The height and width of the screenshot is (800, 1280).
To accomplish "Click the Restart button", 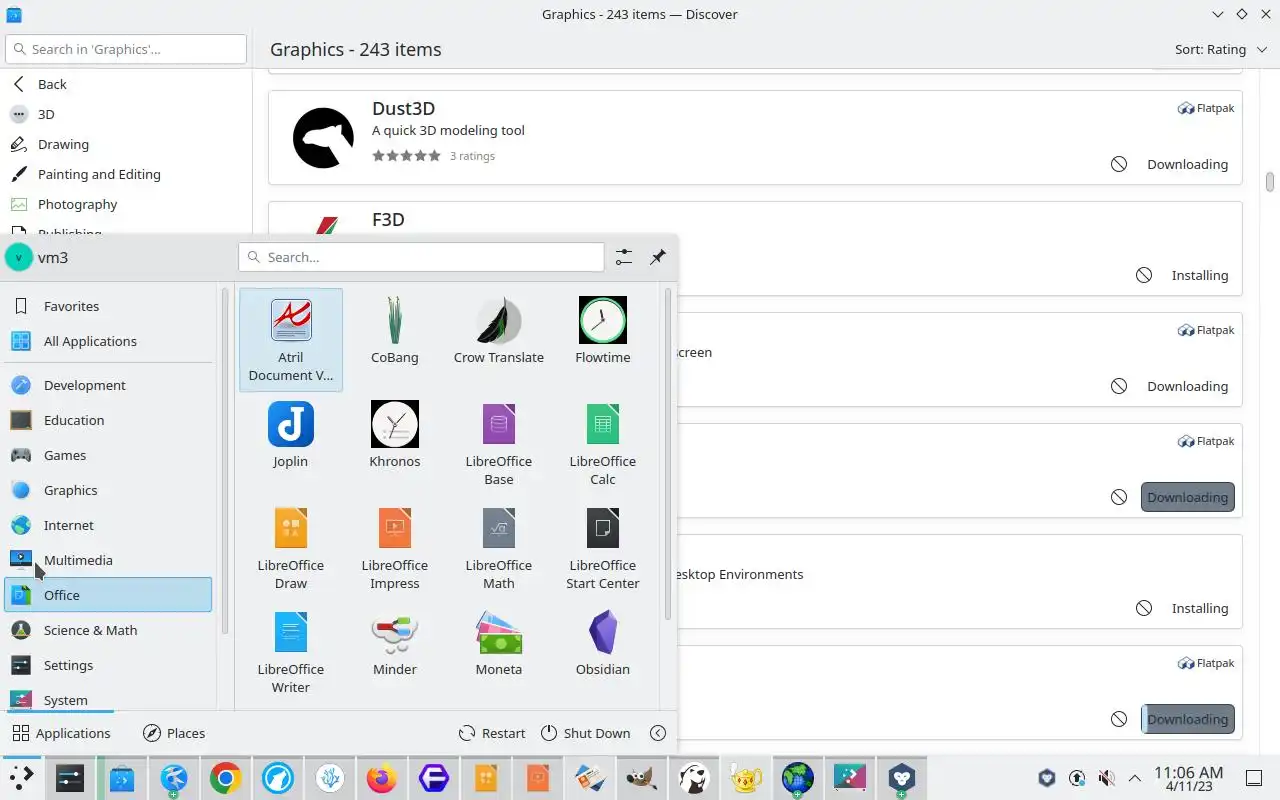I will coord(492,733).
